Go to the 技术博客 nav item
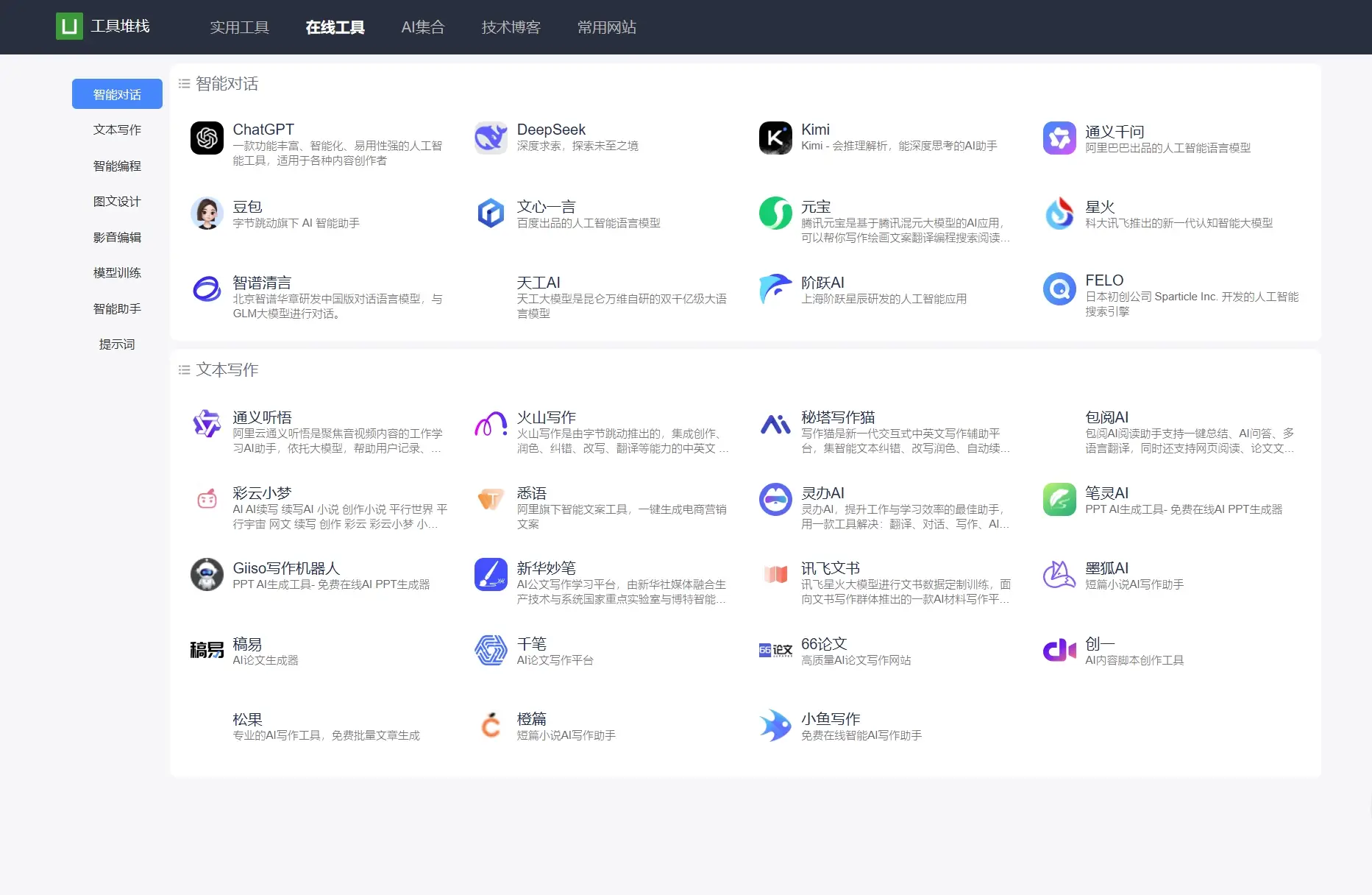The image size is (1372, 895). tap(511, 27)
